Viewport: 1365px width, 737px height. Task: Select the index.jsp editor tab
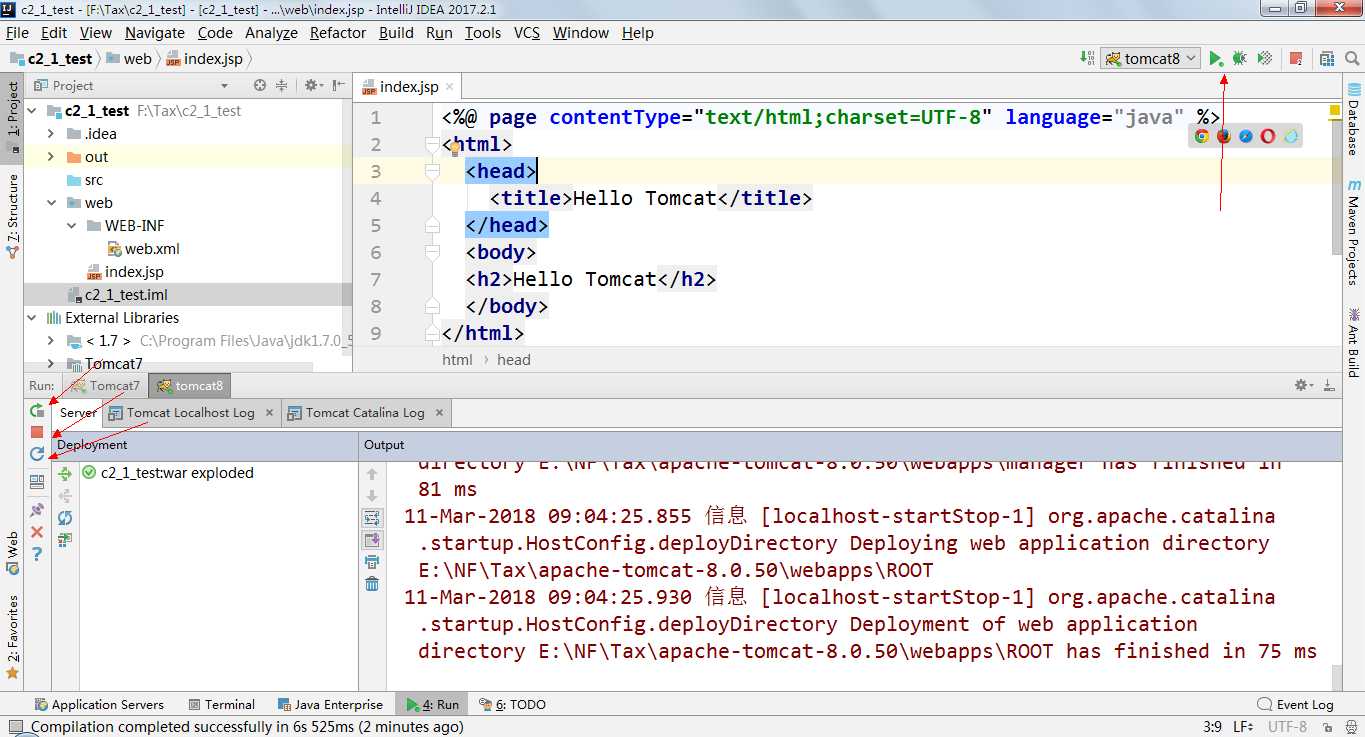[x=409, y=87]
